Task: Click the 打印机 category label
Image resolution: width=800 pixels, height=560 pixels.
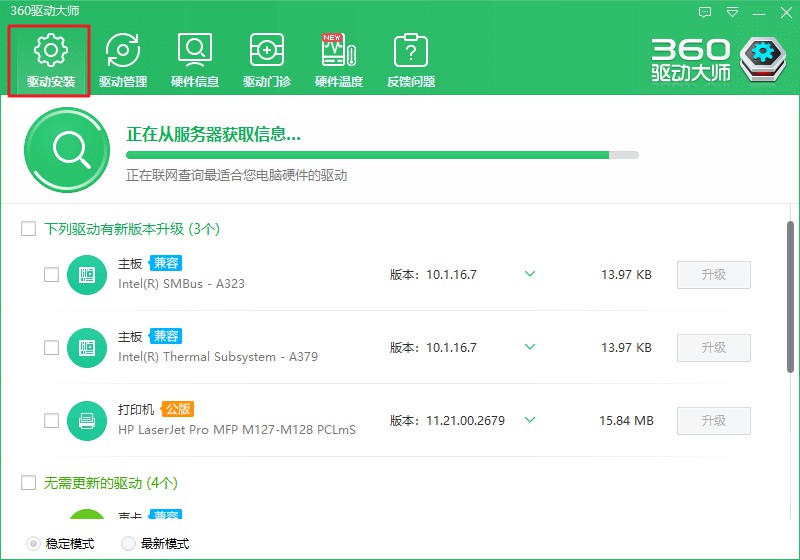Action: tap(136, 409)
